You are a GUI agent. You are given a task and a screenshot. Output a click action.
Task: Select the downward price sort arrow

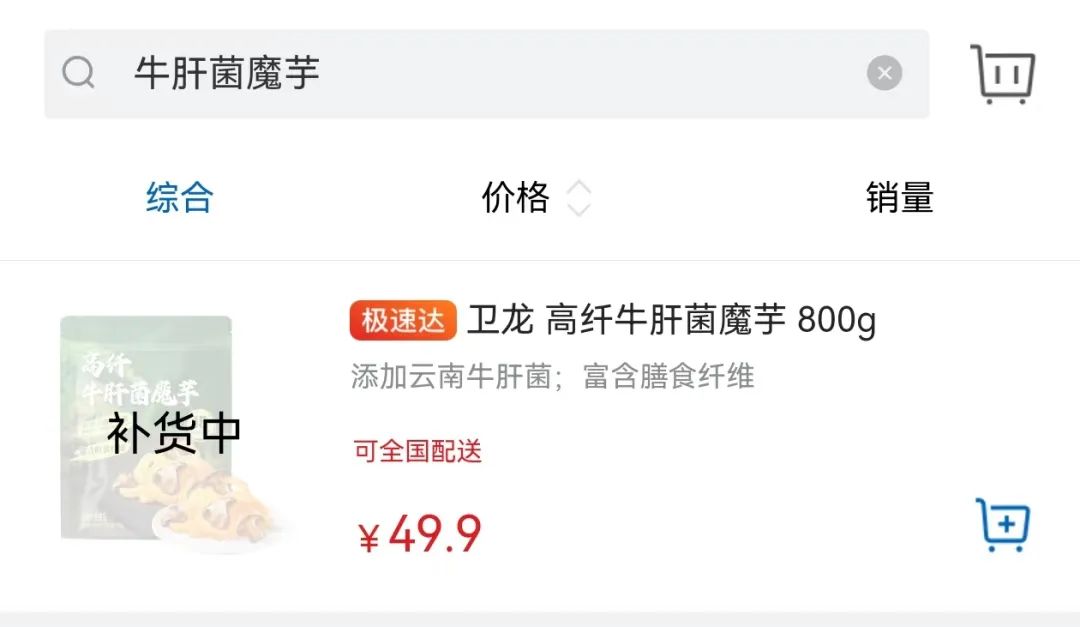tap(579, 209)
